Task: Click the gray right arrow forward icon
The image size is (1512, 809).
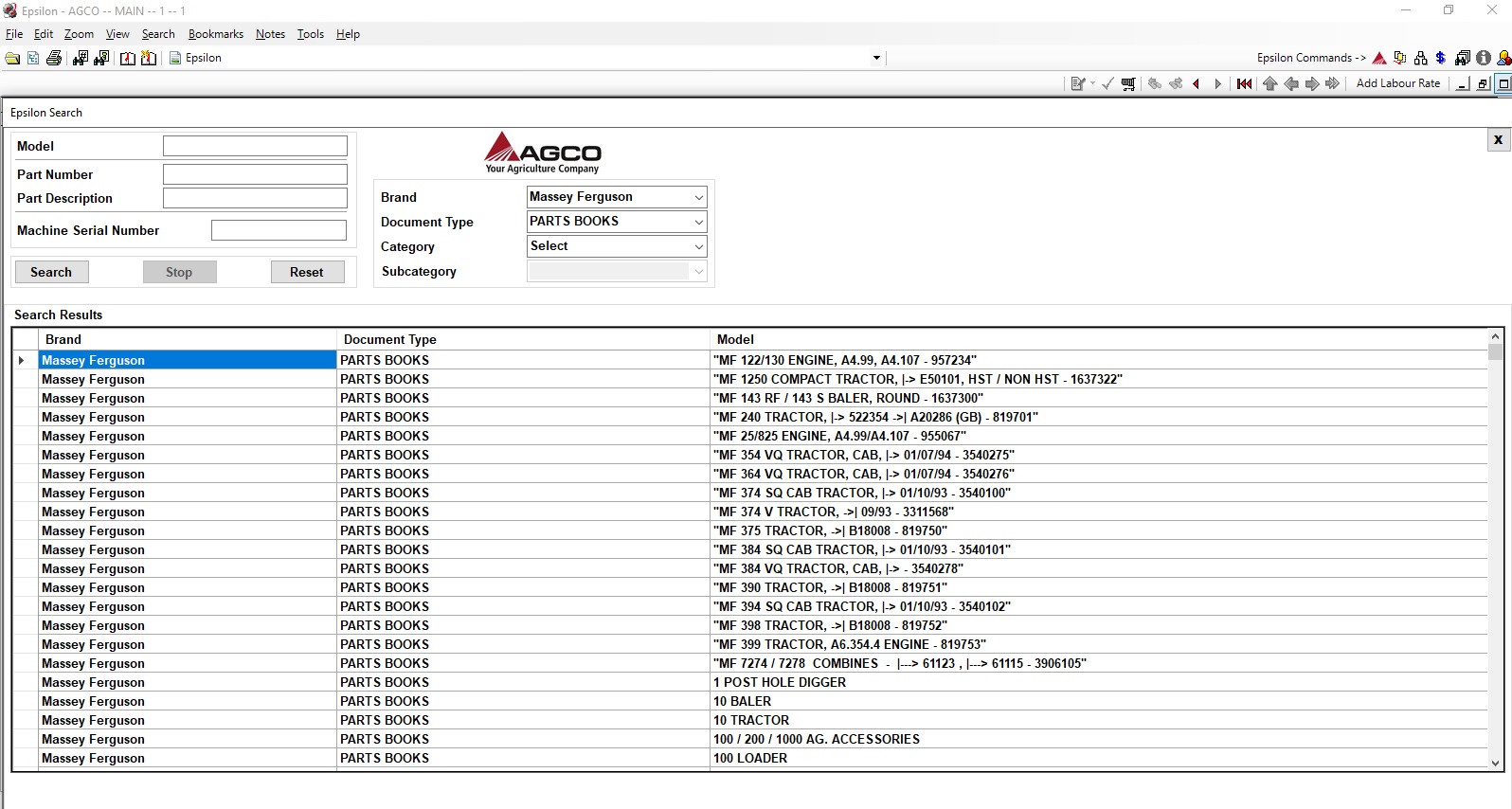Action: 1312,83
